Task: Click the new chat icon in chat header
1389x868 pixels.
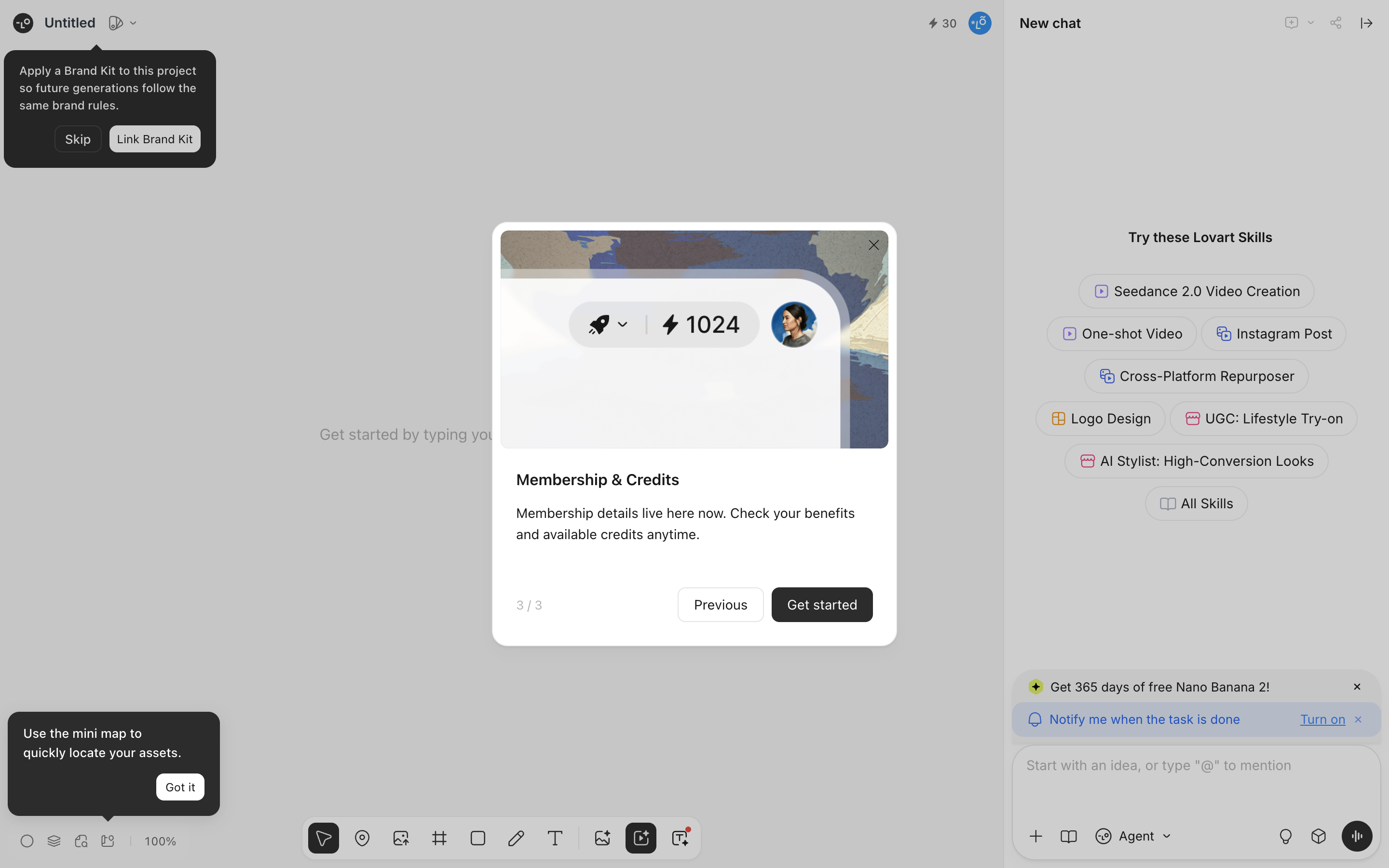Action: coord(1292,23)
